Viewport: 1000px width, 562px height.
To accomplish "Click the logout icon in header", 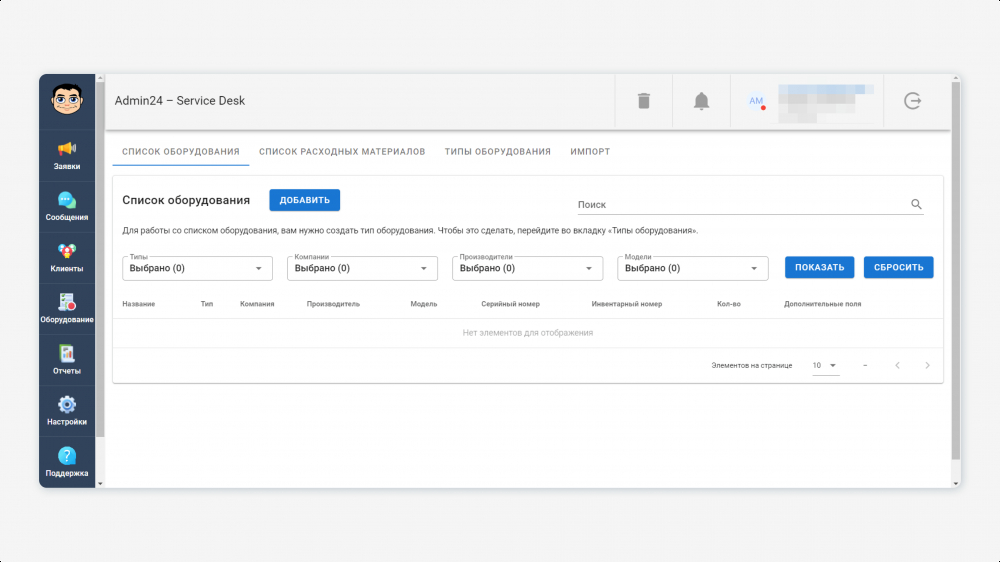I will (x=912, y=101).
